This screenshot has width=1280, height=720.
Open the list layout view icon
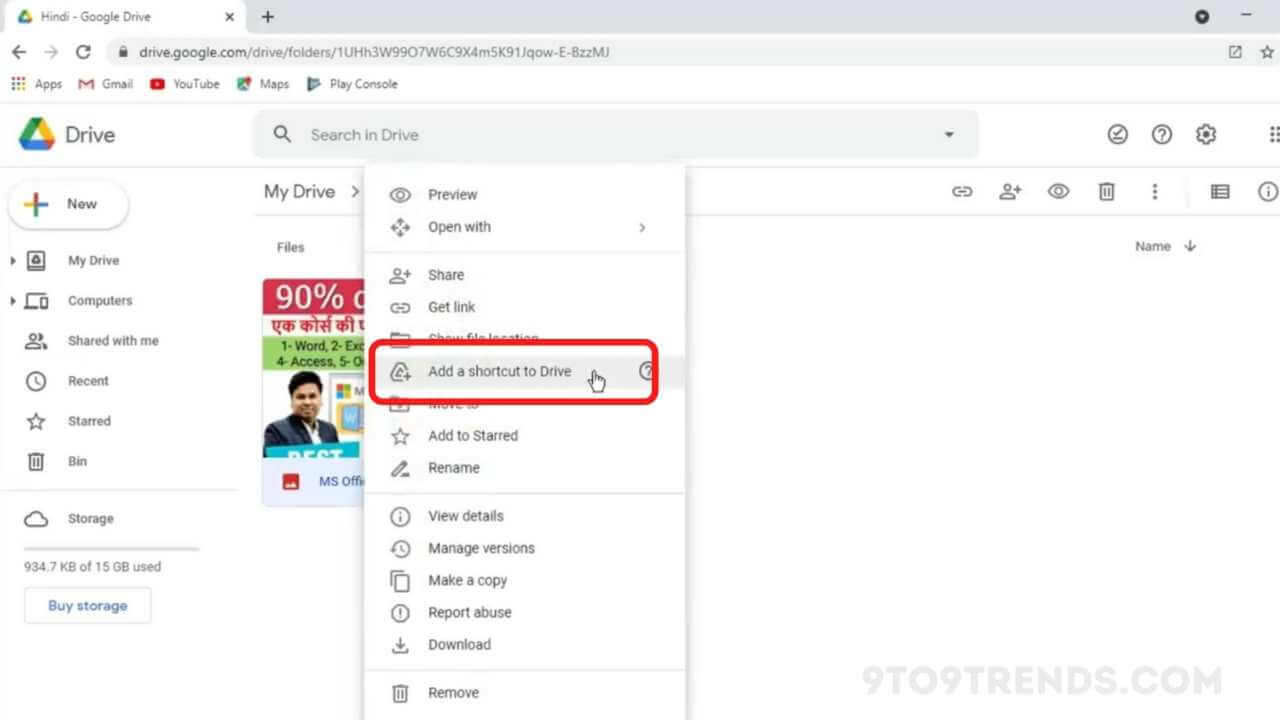1220,191
